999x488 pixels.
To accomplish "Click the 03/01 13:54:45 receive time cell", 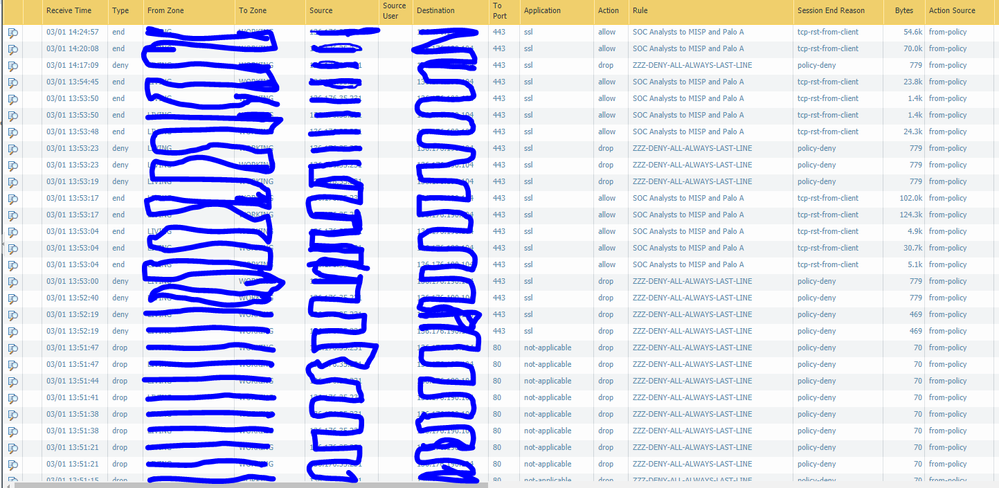I will (x=72, y=82).
